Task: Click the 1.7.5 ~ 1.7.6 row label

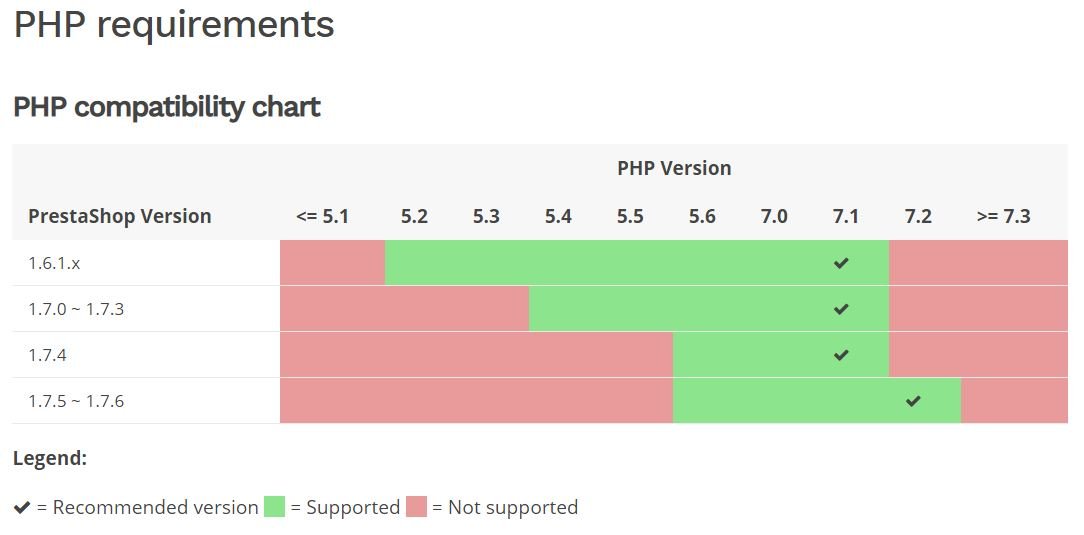Action: 76,401
